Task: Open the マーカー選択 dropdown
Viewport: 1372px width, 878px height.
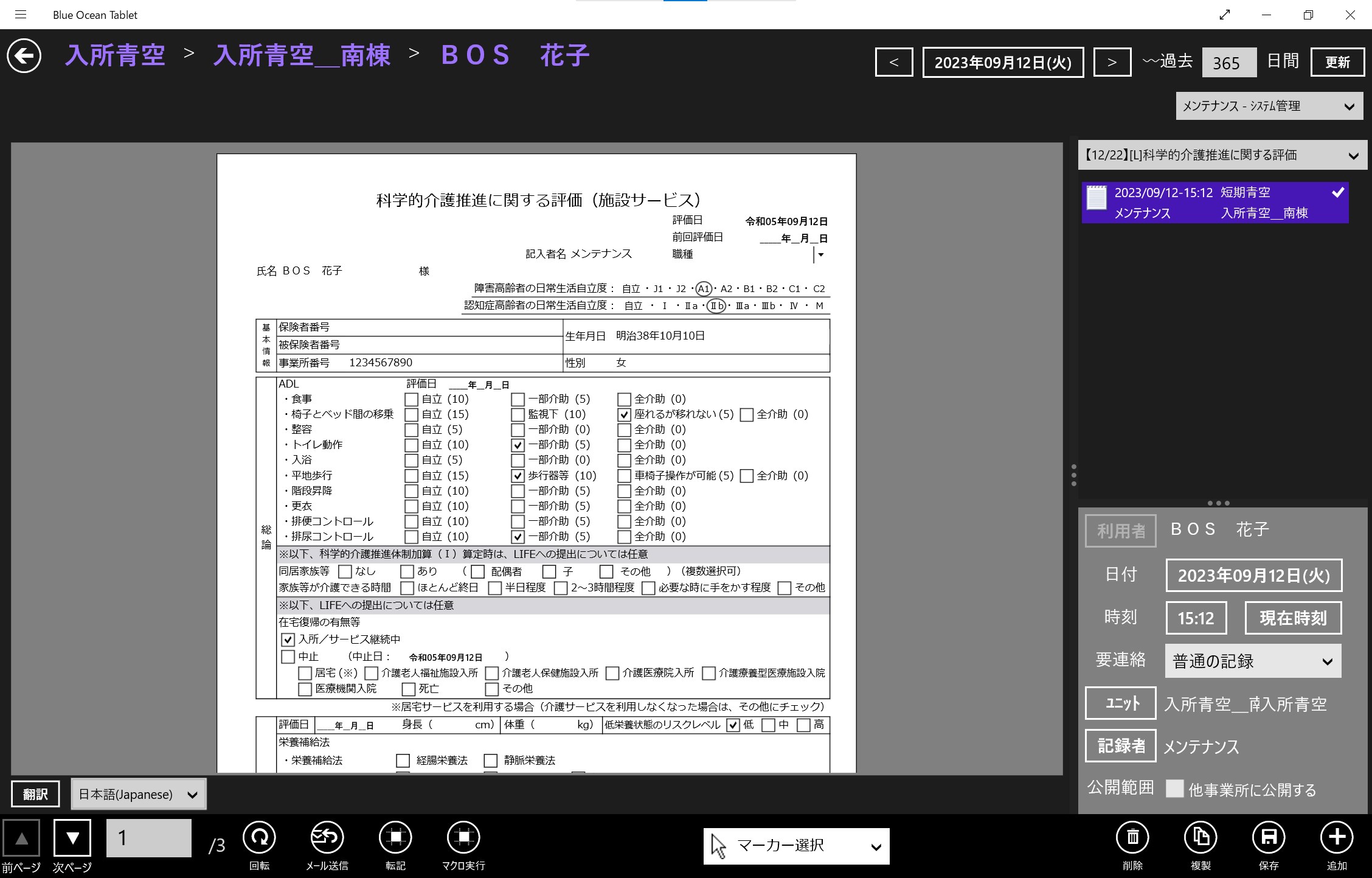Action: pyautogui.click(x=796, y=846)
